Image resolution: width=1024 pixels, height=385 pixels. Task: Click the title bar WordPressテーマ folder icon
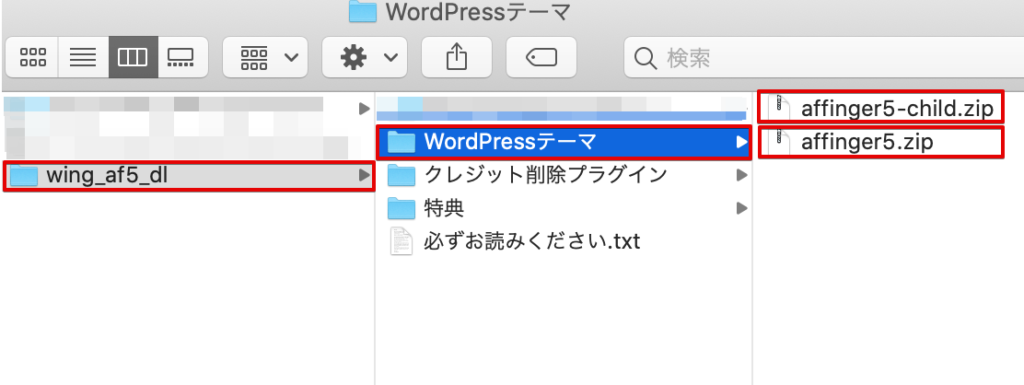coord(362,11)
